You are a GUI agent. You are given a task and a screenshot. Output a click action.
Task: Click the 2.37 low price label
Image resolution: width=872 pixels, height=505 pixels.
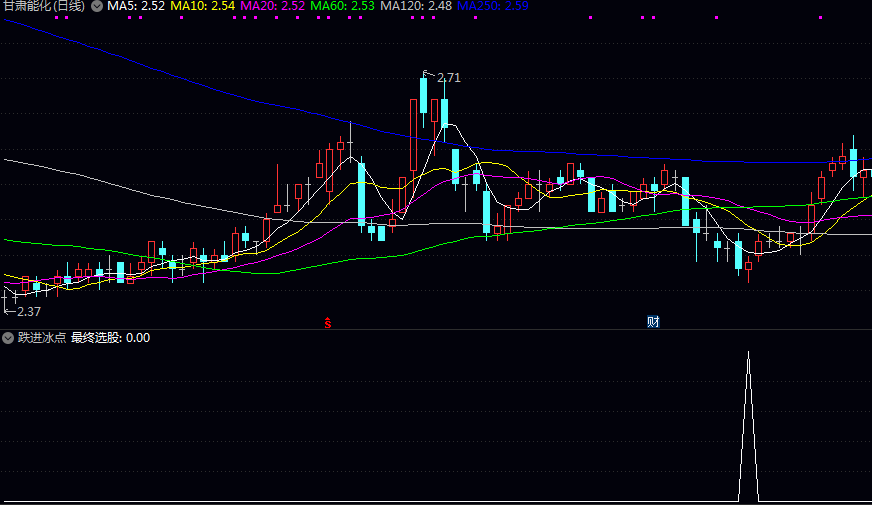pyautogui.click(x=27, y=311)
